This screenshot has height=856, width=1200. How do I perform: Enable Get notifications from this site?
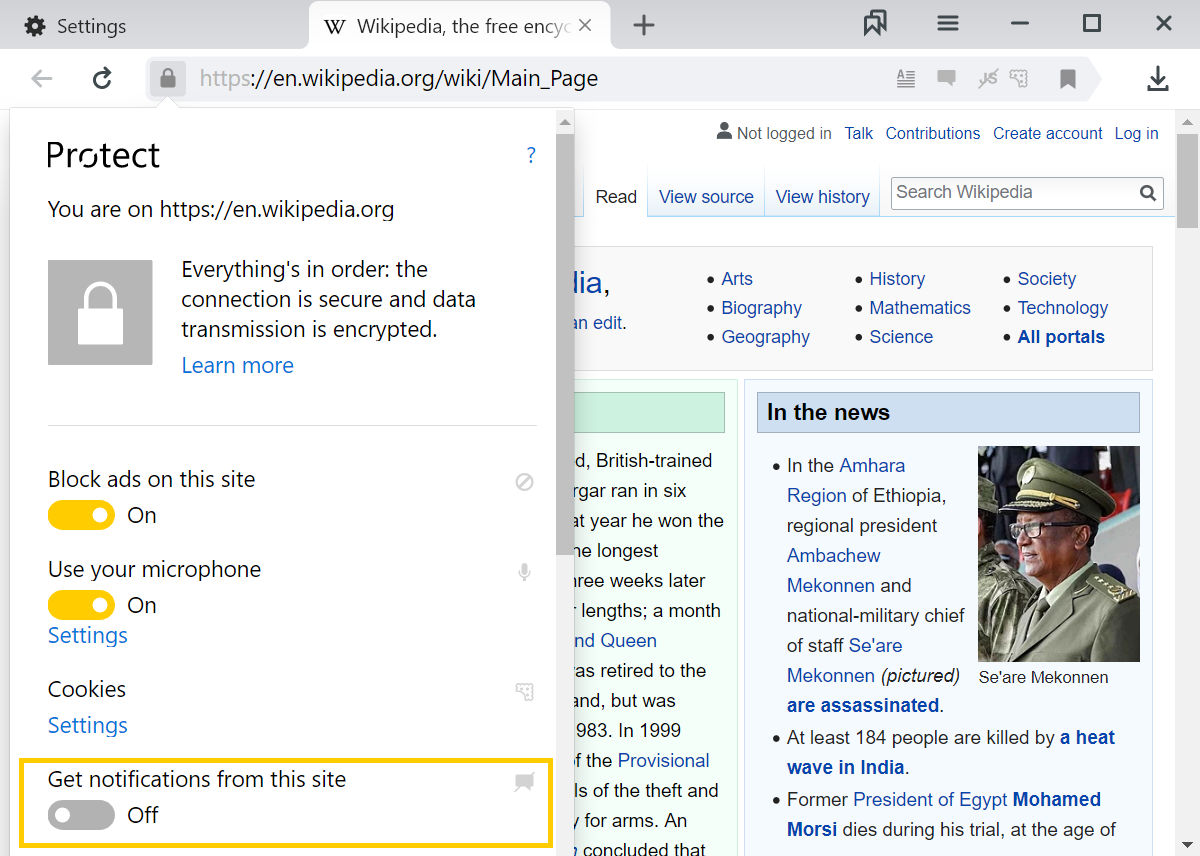tap(81, 816)
